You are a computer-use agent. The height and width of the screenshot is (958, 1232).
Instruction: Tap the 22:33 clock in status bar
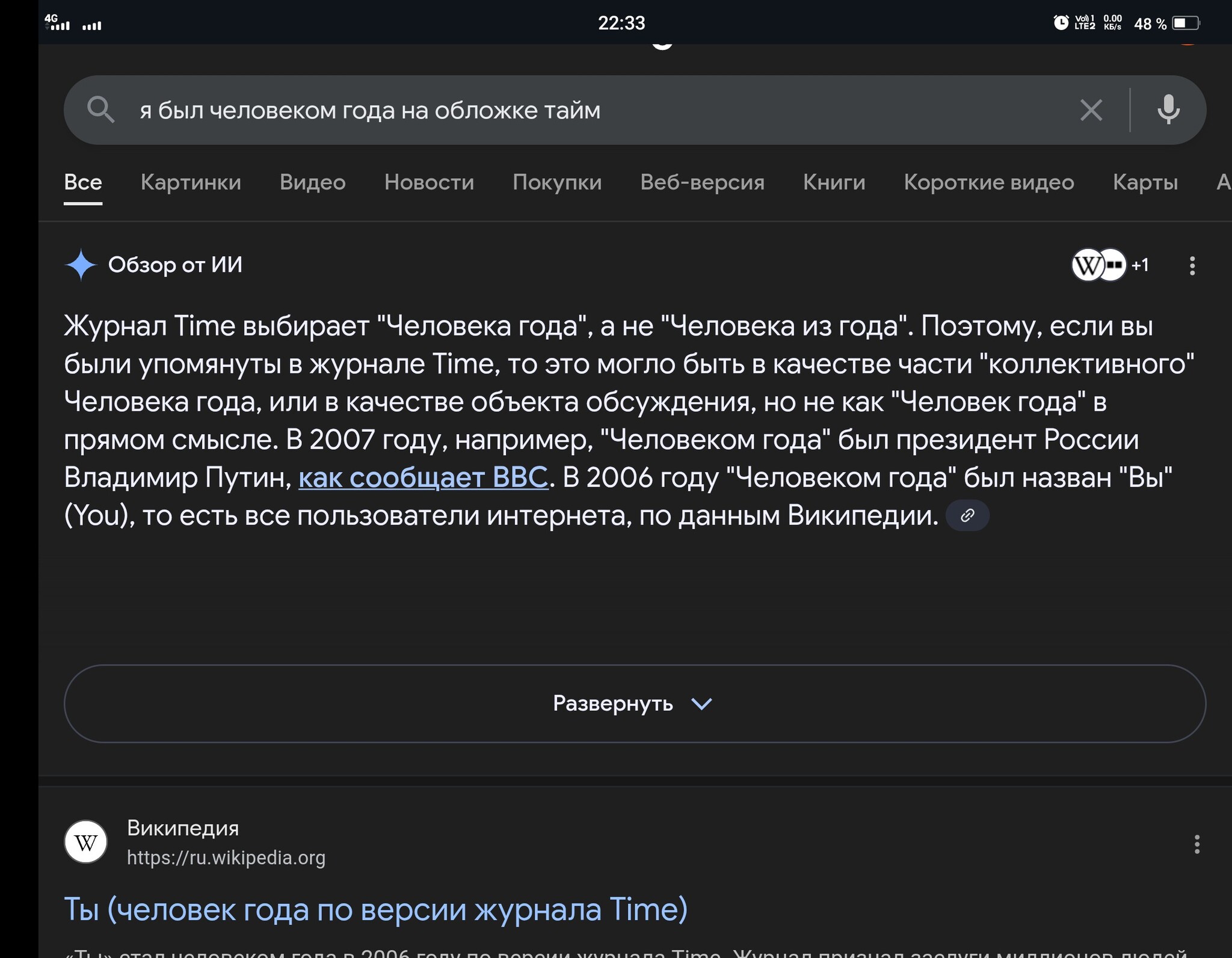621,23
